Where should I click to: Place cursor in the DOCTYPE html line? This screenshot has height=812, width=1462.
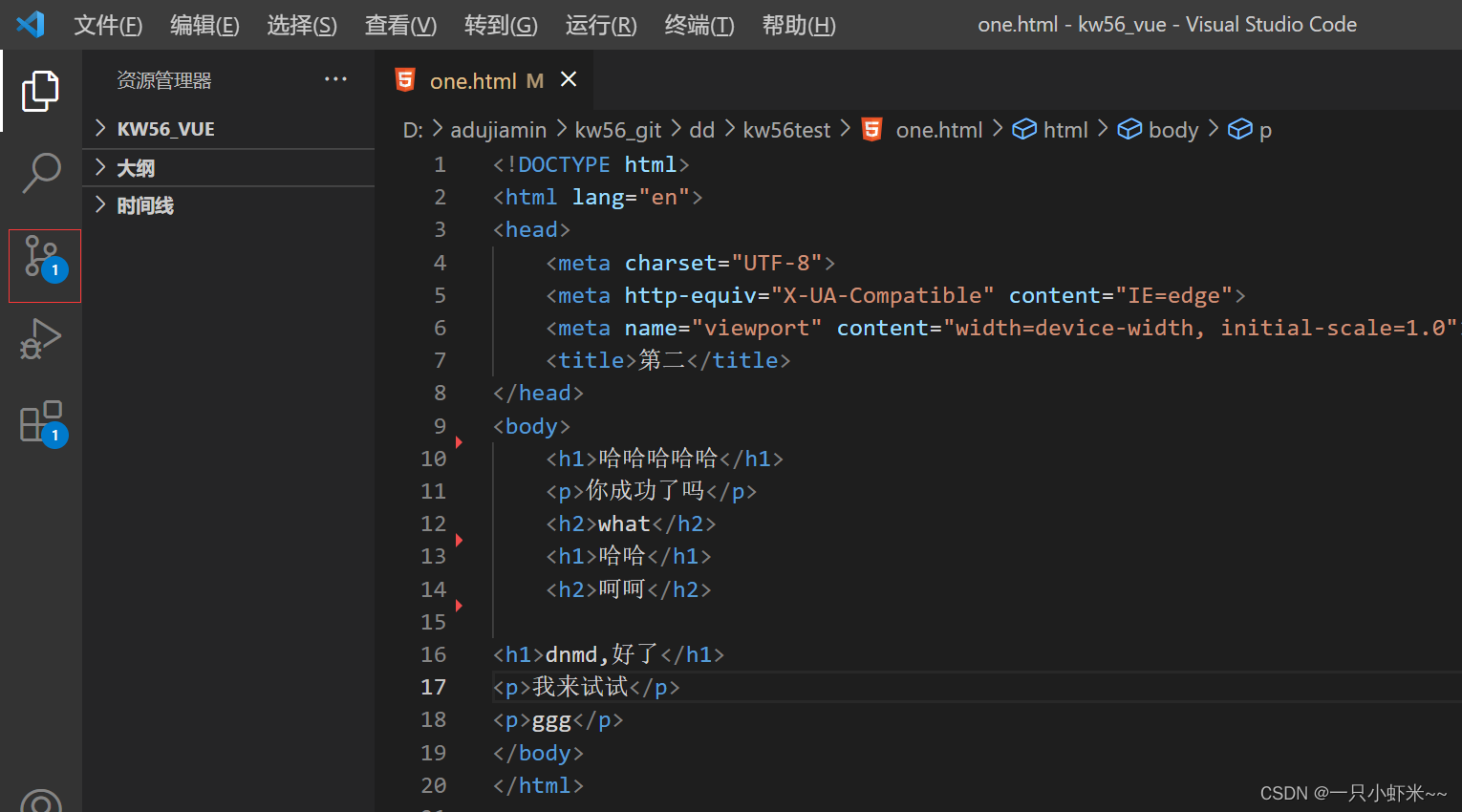click(x=591, y=164)
